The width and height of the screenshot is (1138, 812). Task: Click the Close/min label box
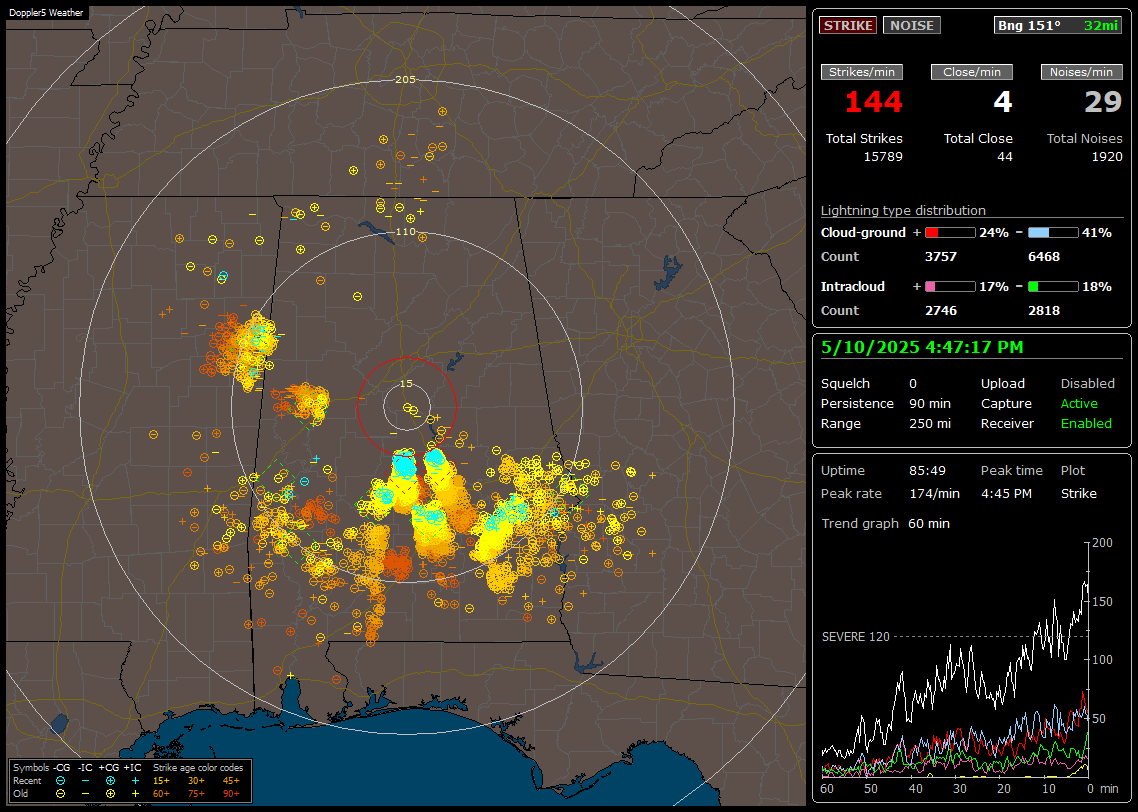tap(972, 72)
